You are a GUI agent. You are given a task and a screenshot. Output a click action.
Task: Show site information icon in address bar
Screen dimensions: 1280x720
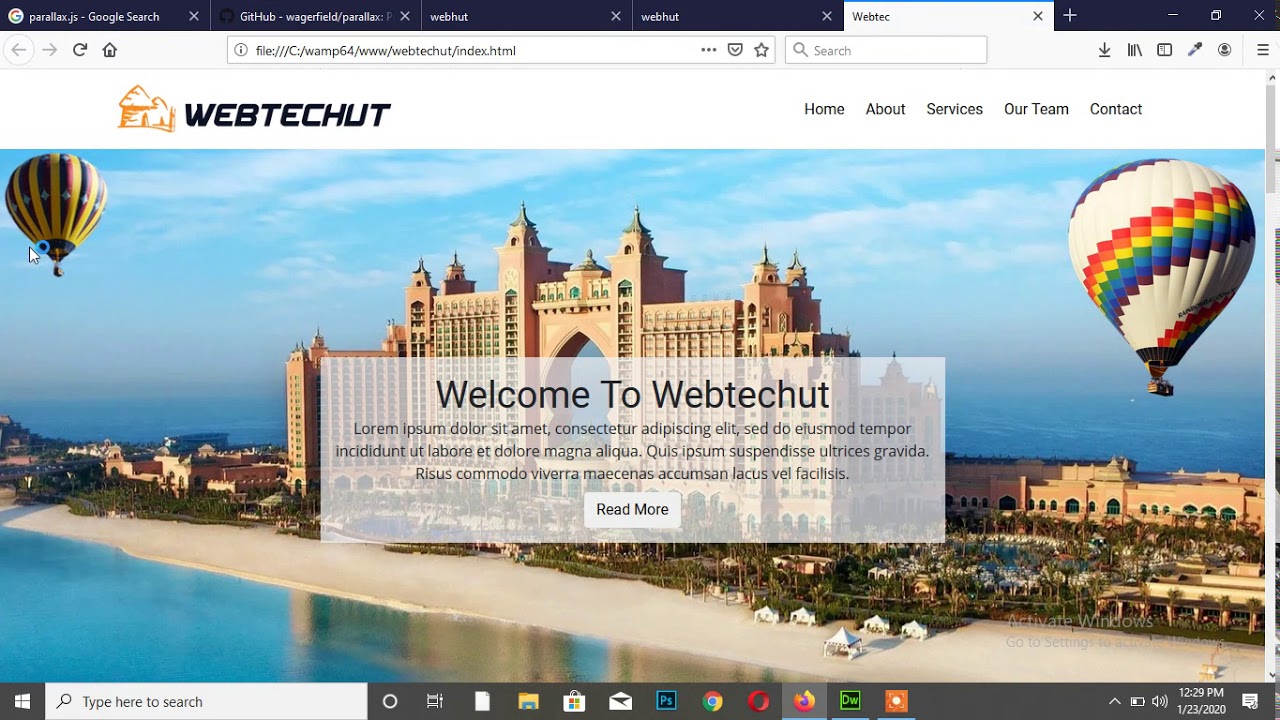click(241, 50)
